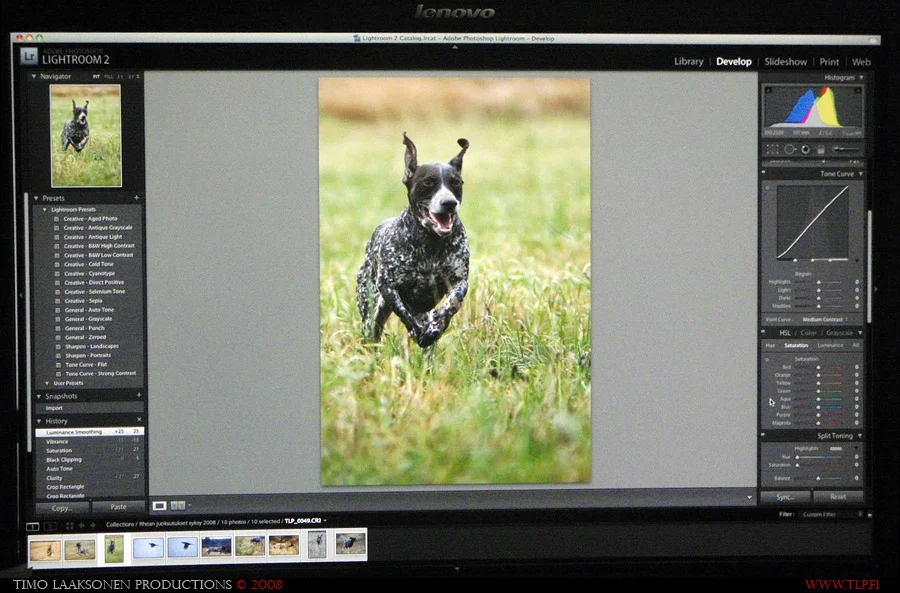900x593 pixels.
Task: Add a new snapshot with plus icon
Action: click(137, 396)
